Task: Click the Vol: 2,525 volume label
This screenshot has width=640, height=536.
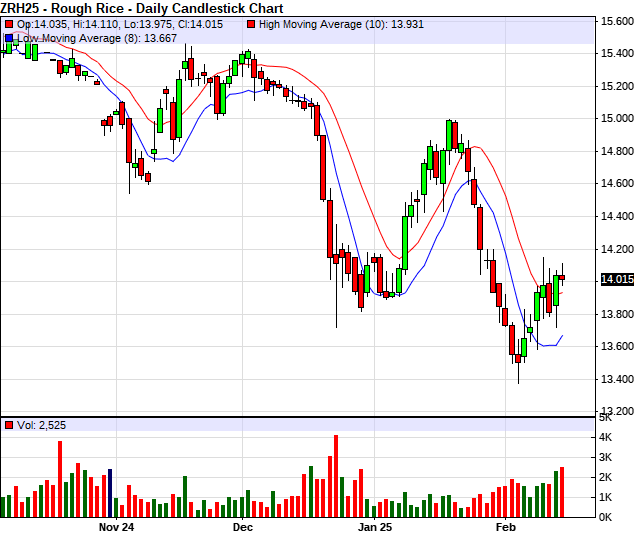Action: [x=44, y=425]
